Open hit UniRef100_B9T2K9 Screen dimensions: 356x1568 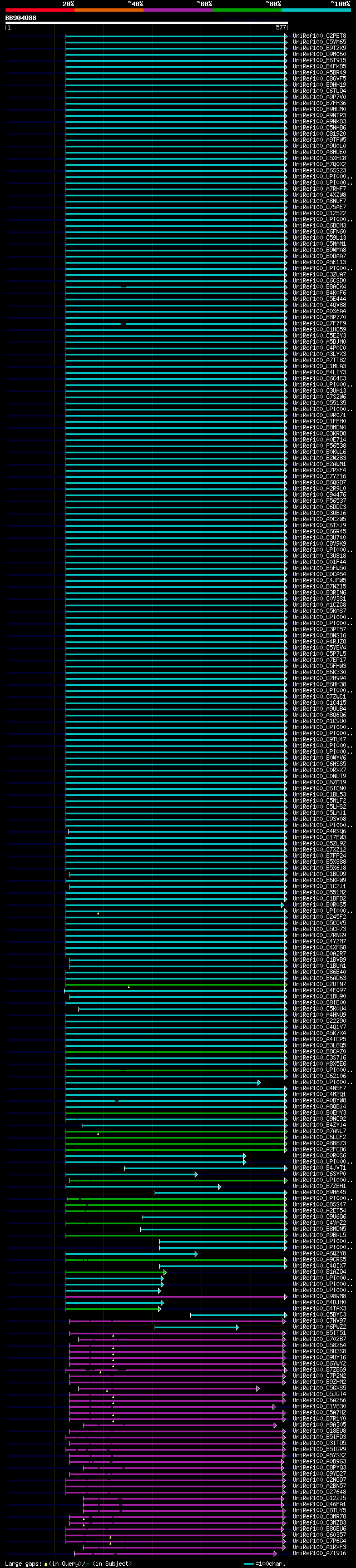pyautogui.click(x=319, y=48)
